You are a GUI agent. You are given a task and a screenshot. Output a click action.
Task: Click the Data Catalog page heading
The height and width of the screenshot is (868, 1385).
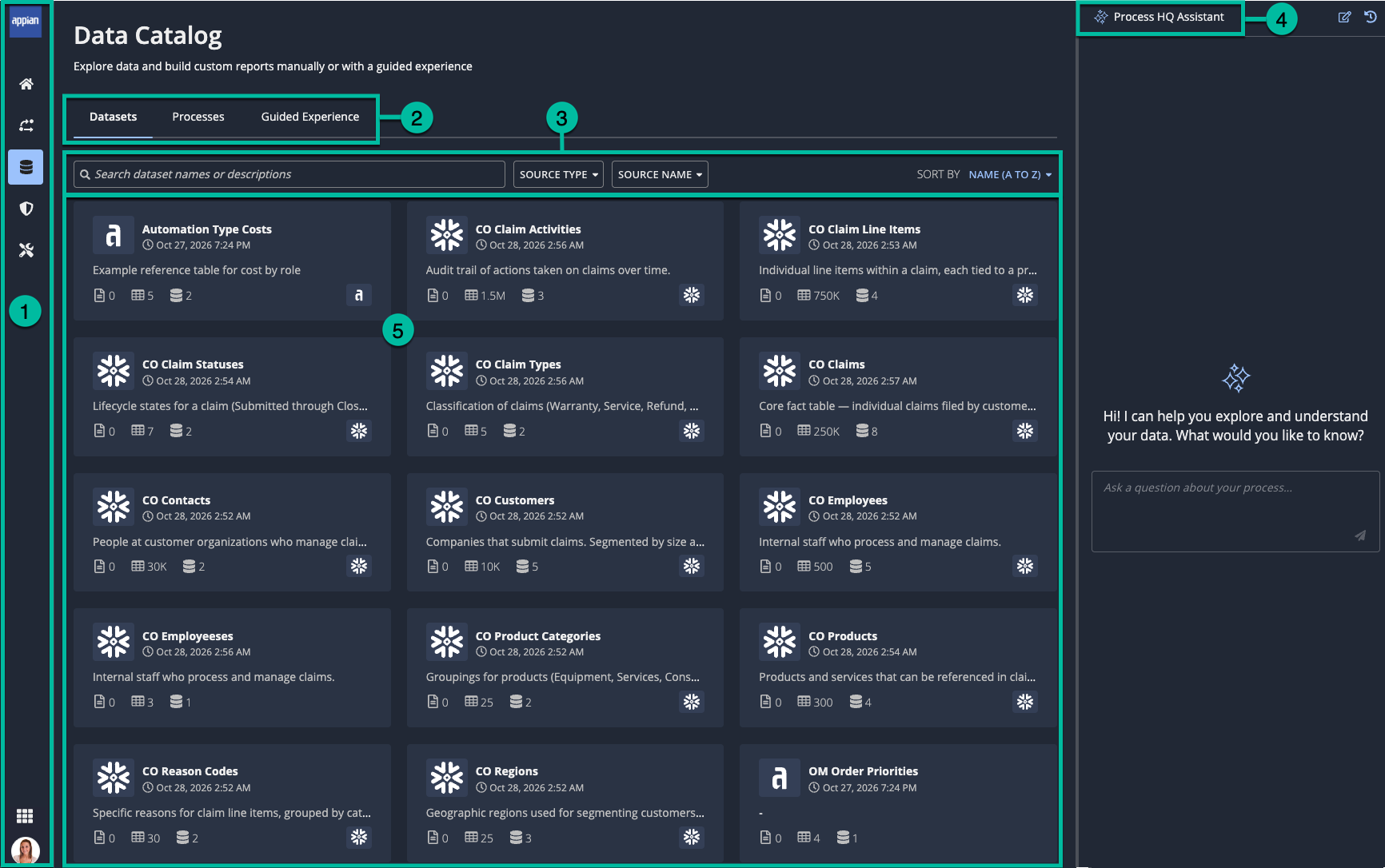(148, 35)
